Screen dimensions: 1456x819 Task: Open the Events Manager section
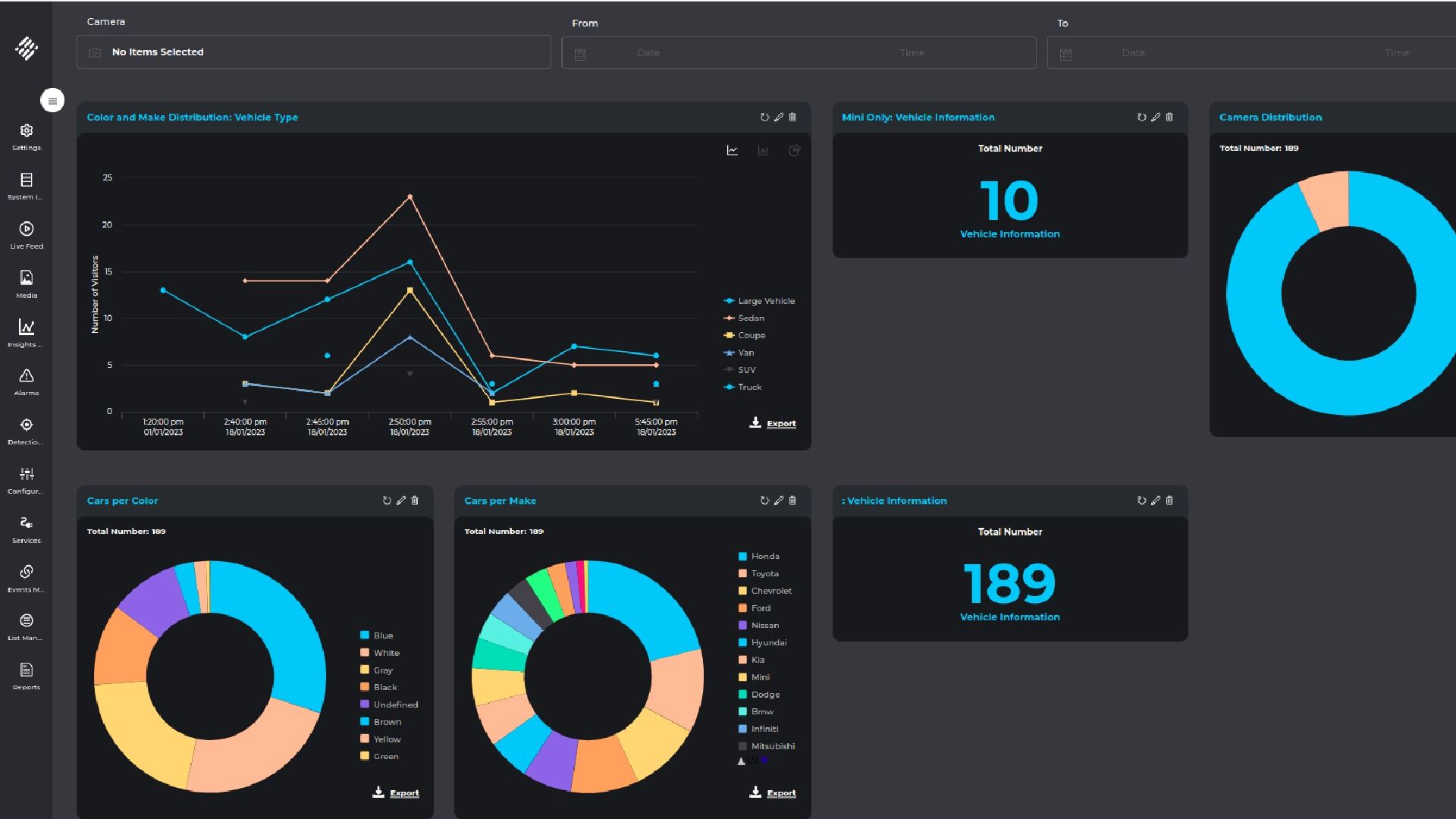(x=27, y=579)
